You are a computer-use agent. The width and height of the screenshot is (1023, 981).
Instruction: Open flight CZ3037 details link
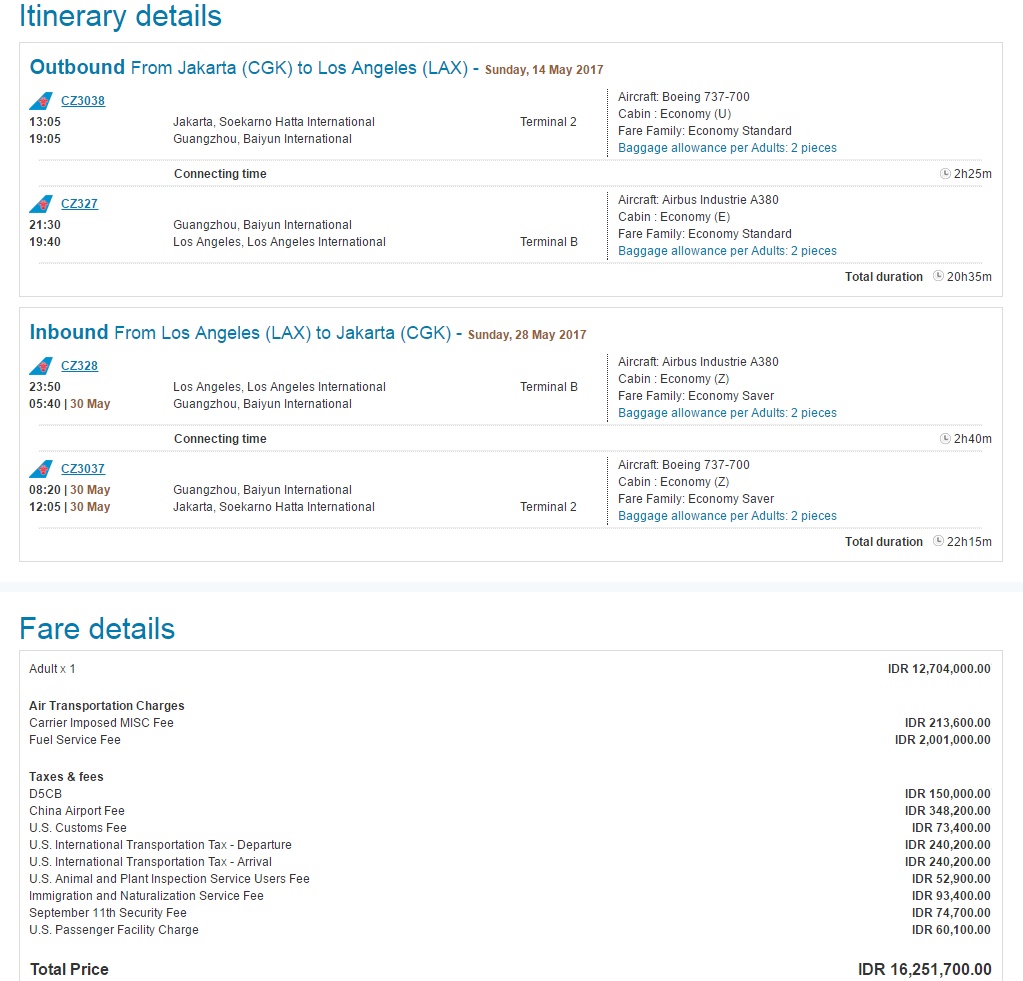[x=83, y=469]
